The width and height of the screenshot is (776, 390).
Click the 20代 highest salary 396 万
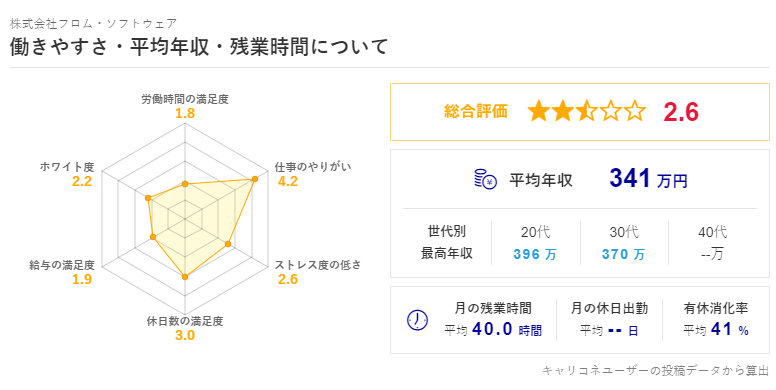click(535, 254)
